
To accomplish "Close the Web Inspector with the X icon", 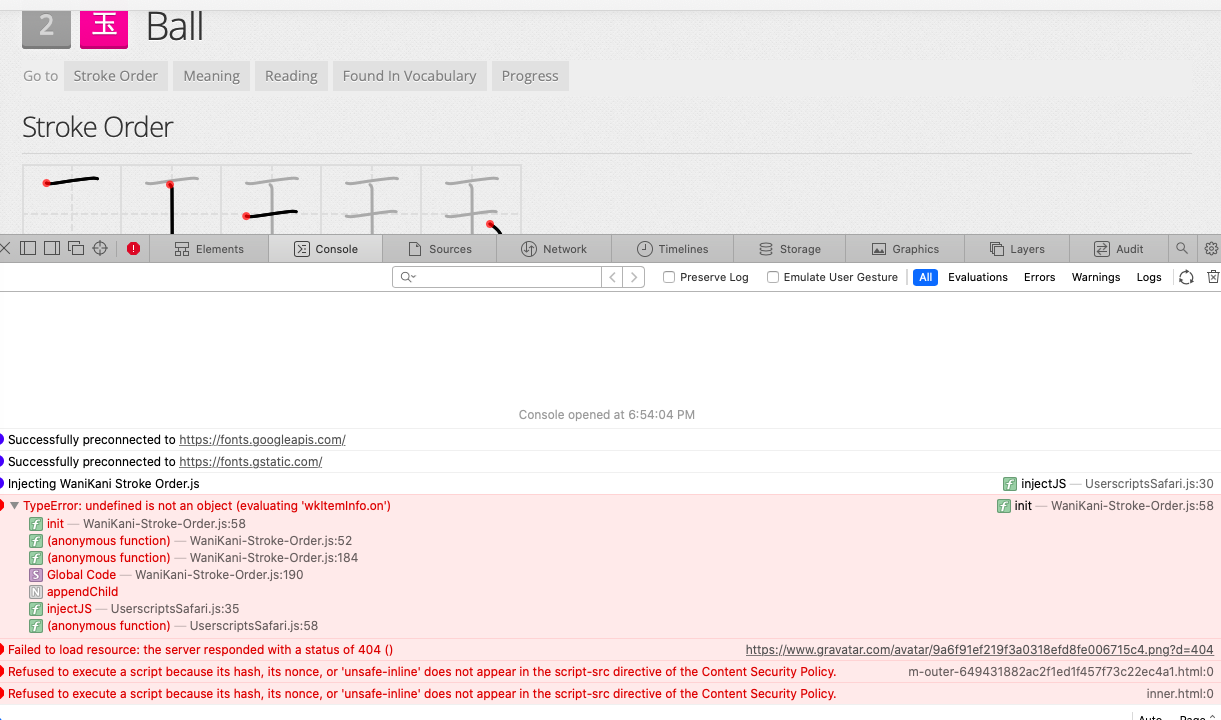I will 5,248.
